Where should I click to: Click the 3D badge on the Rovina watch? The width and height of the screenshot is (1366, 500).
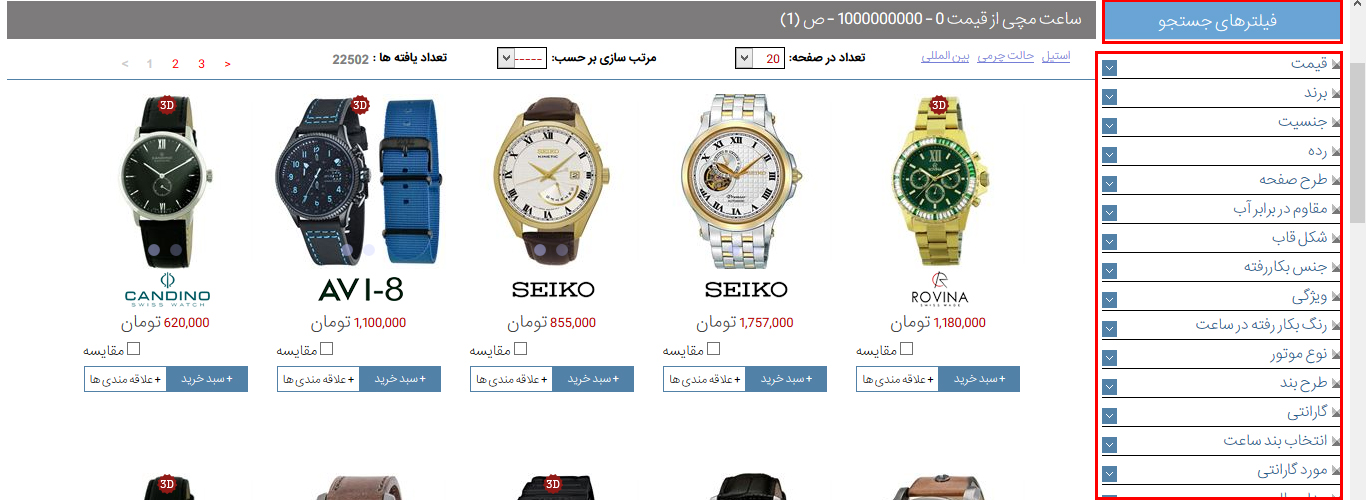click(938, 104)
